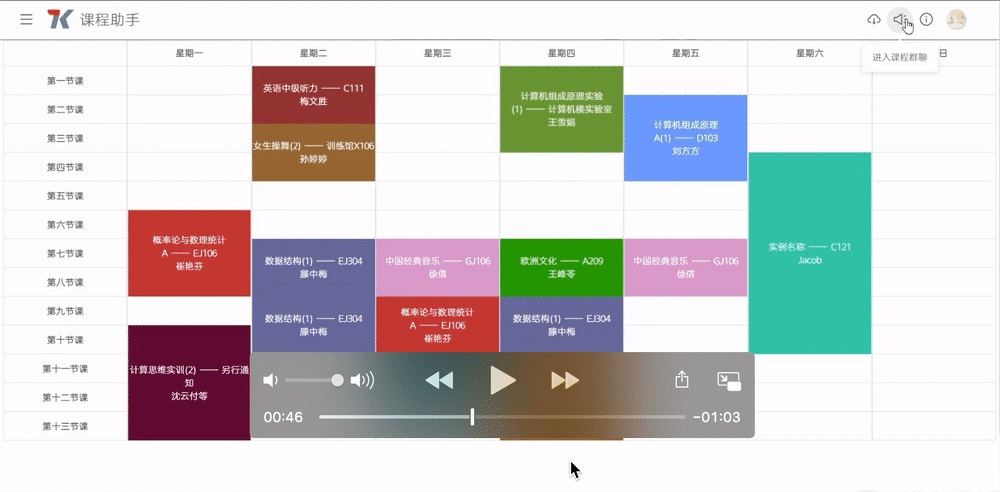Select the 实例名称 C121 Jacob course
Screen dimensions: 1000x492
[x=809, y=253]
